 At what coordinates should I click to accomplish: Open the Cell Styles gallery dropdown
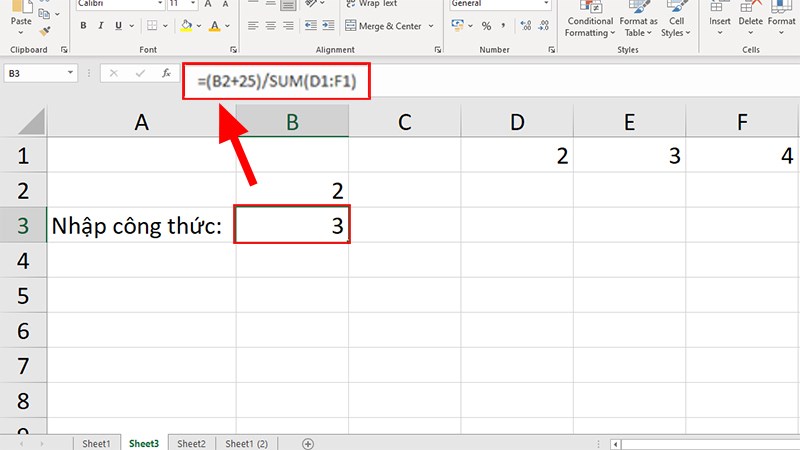[x=677, y=26]
